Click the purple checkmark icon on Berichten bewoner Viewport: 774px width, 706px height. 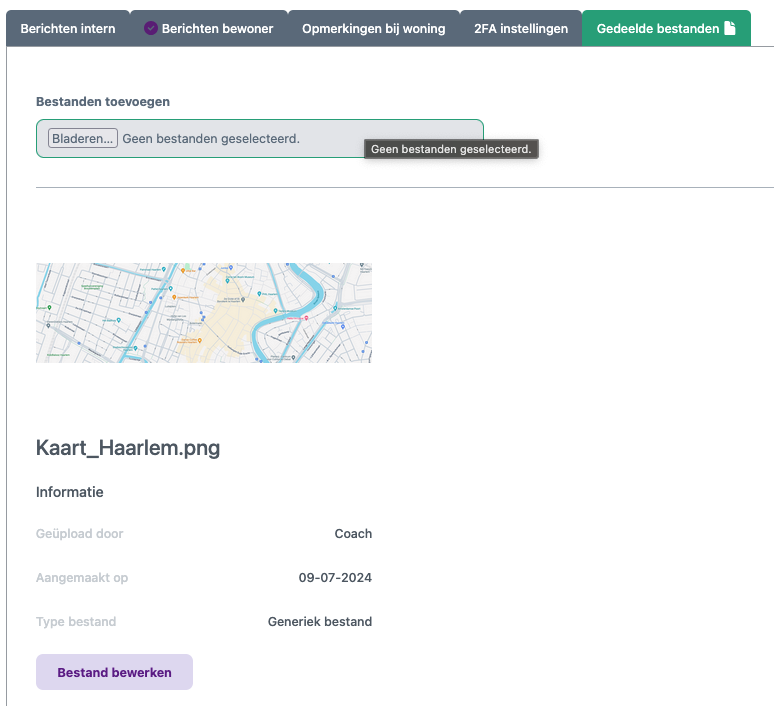(x=151, y=29)
